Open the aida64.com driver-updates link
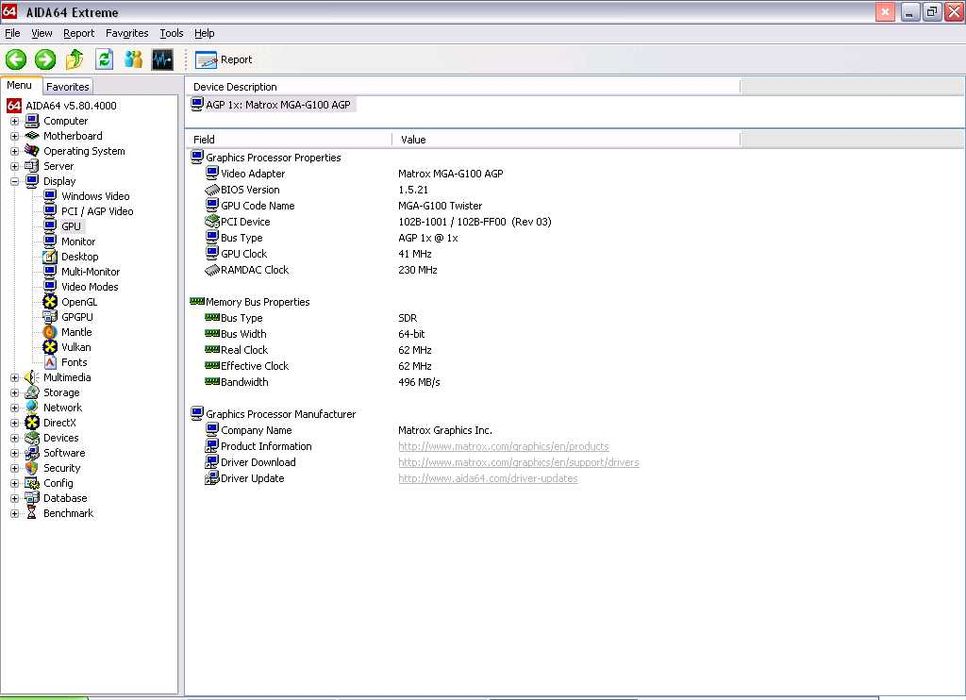966x700 pixels. point(488,478)
